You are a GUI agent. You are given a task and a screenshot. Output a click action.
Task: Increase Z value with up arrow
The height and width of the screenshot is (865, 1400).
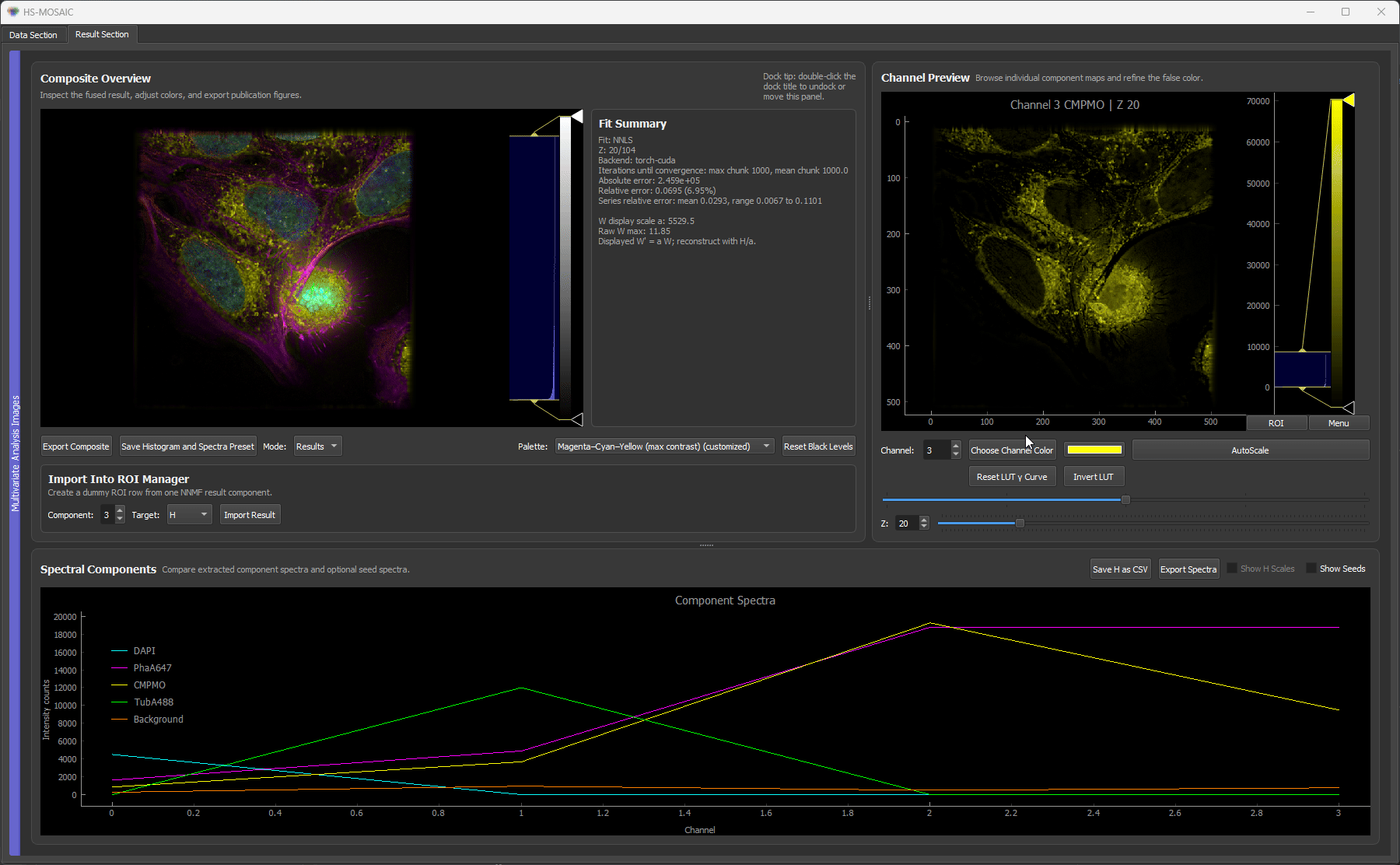point(924,520)
